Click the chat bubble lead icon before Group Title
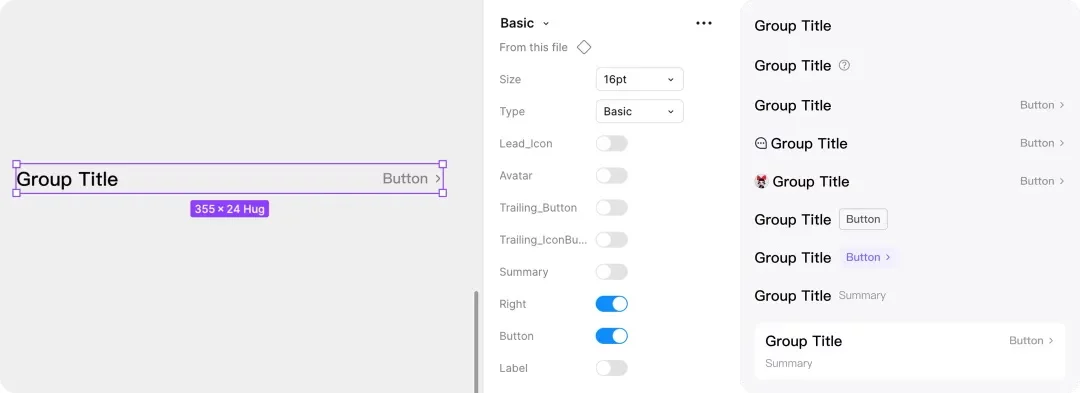Viewport: 1080px width, 393px height. click(761, 143)
